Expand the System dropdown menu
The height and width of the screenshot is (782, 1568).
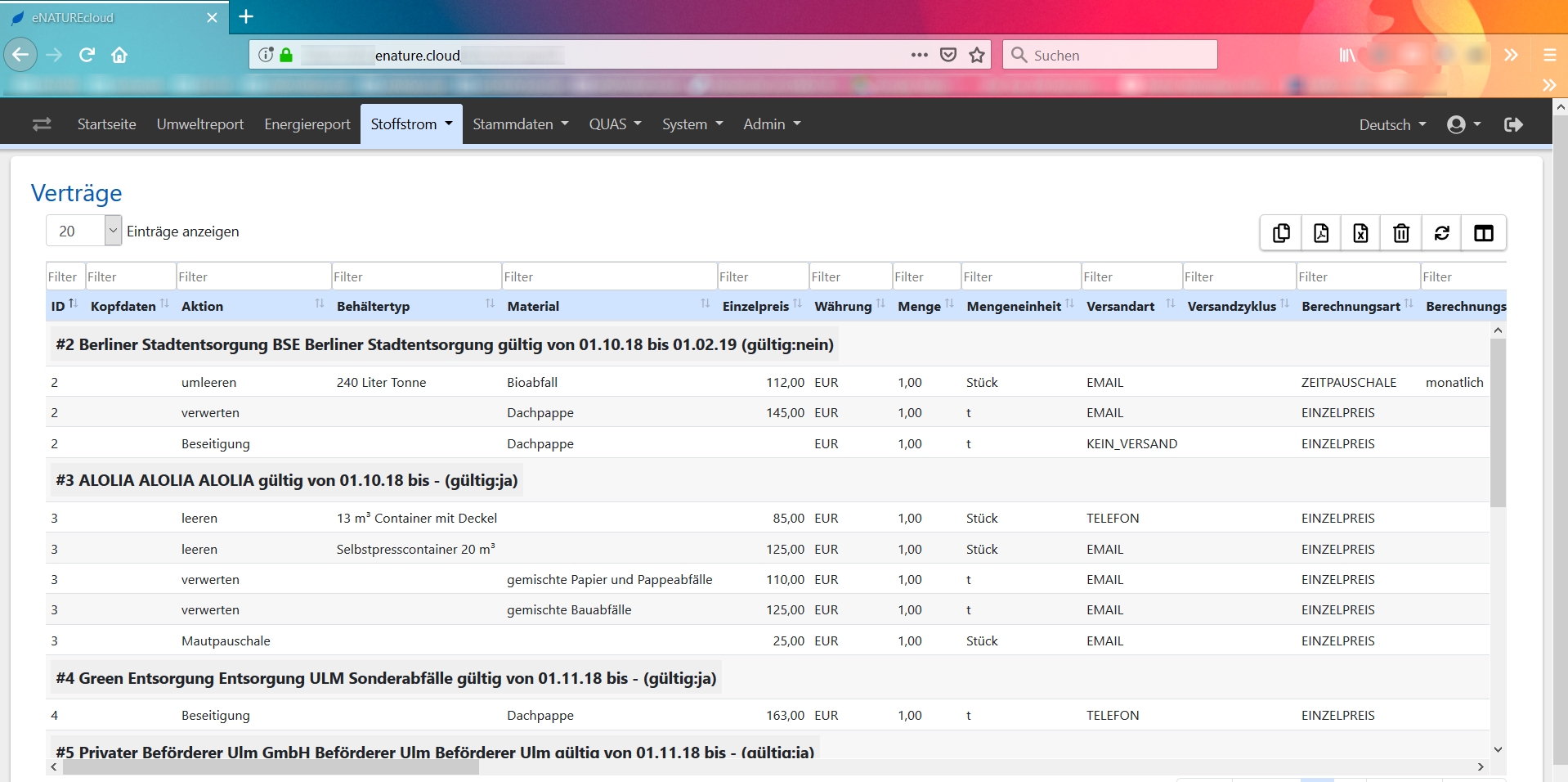pyautogui.click(x=692, y=124)
